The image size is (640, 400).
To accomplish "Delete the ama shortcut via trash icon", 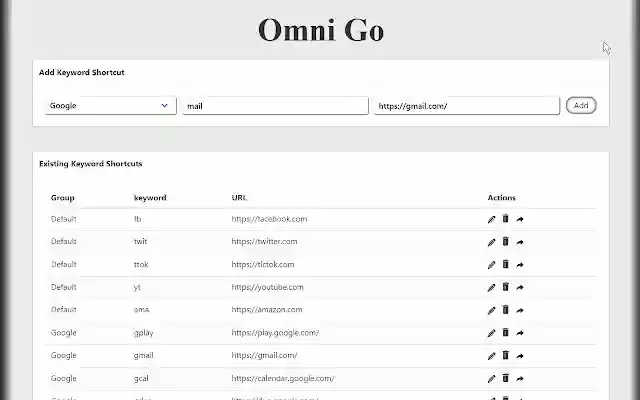I will click(x=505, y=310).
